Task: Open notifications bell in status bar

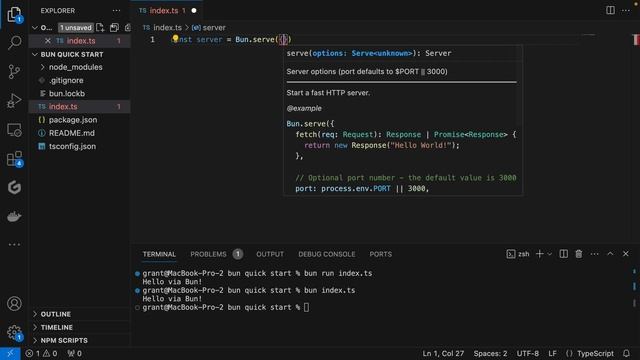Action: 627,353
